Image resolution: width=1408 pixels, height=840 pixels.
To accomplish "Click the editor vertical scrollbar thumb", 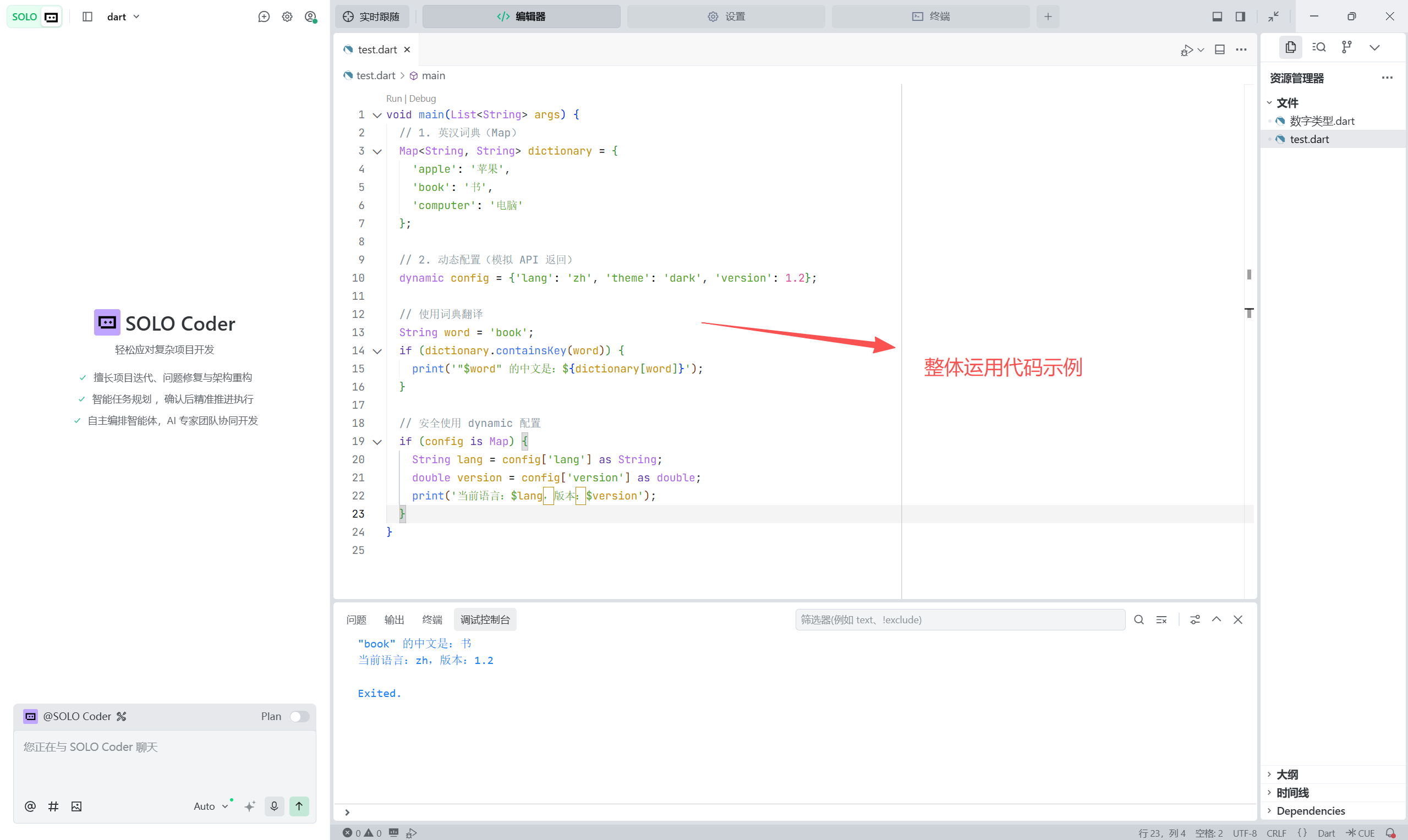I will coord(1248,274).
